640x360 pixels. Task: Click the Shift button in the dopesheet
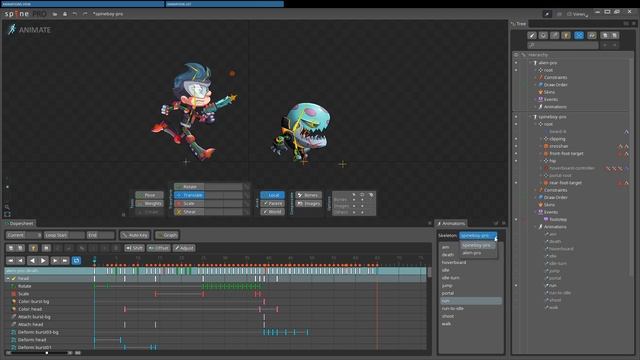(134, 248)
